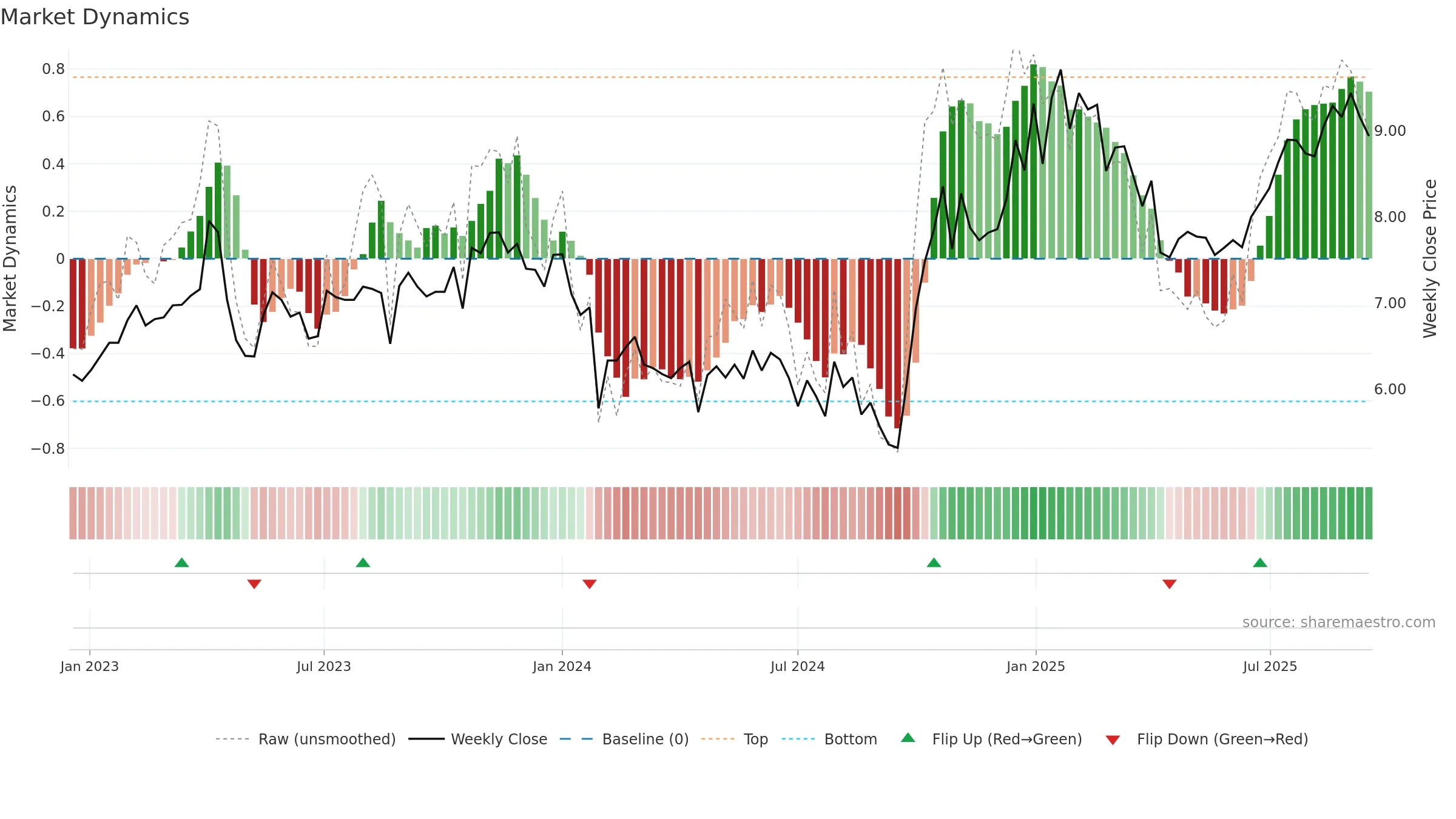
Task: Click the 9.00 price axis label
Action: [1390, 131]
